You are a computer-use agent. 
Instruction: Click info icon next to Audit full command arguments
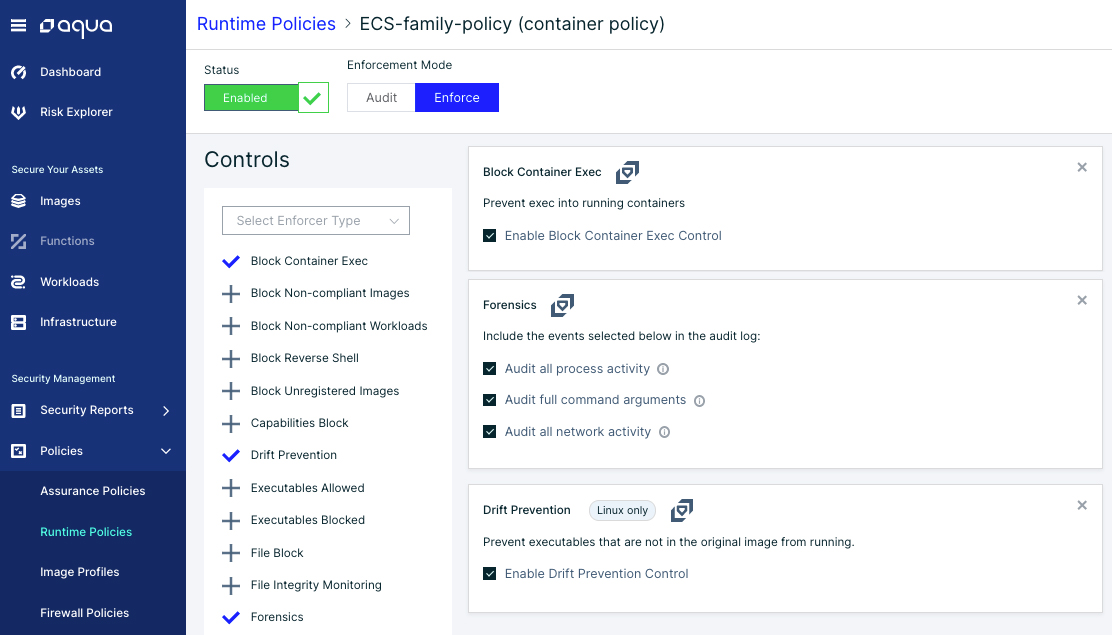tap(699, 401)
